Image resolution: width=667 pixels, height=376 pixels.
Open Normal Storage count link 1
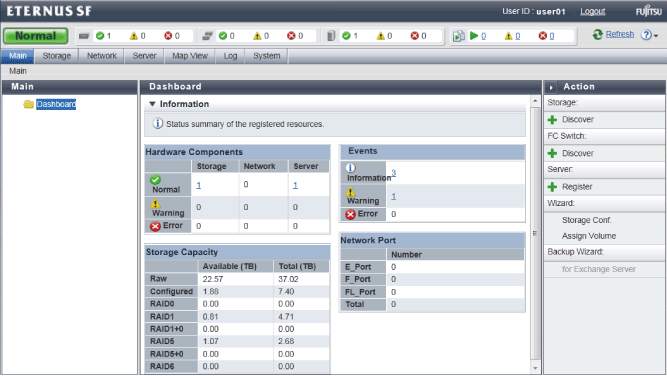click(x=199, y=185)
